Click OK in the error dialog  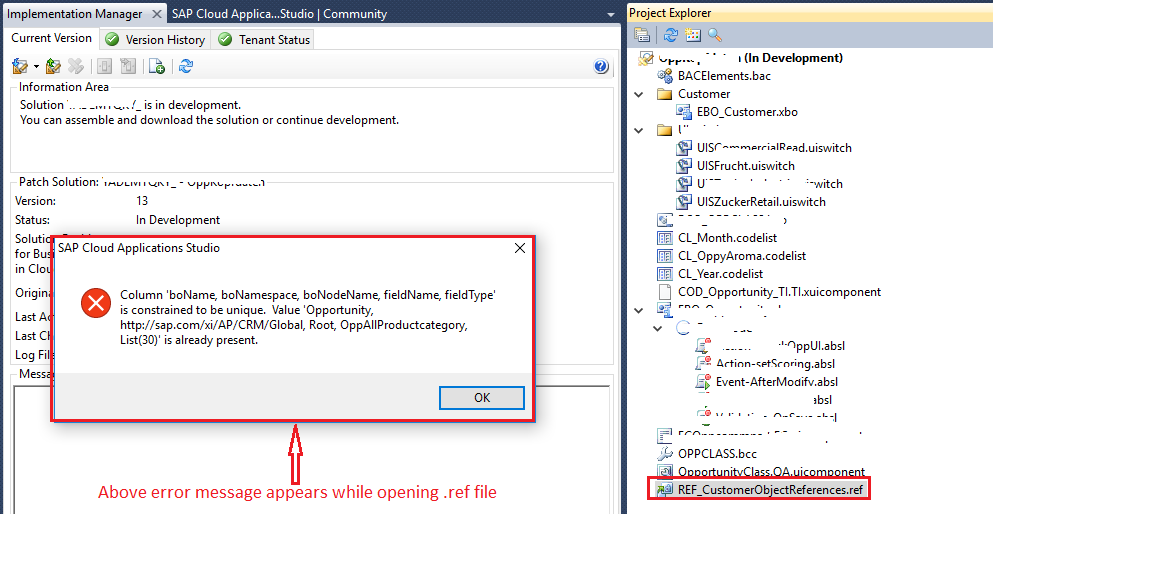point(482,398)
